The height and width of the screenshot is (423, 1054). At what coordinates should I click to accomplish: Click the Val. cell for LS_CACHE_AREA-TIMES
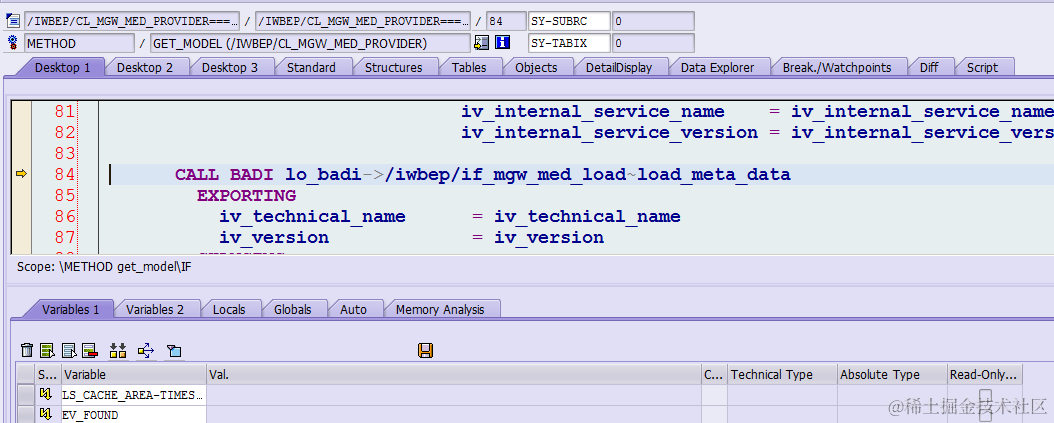454,395
